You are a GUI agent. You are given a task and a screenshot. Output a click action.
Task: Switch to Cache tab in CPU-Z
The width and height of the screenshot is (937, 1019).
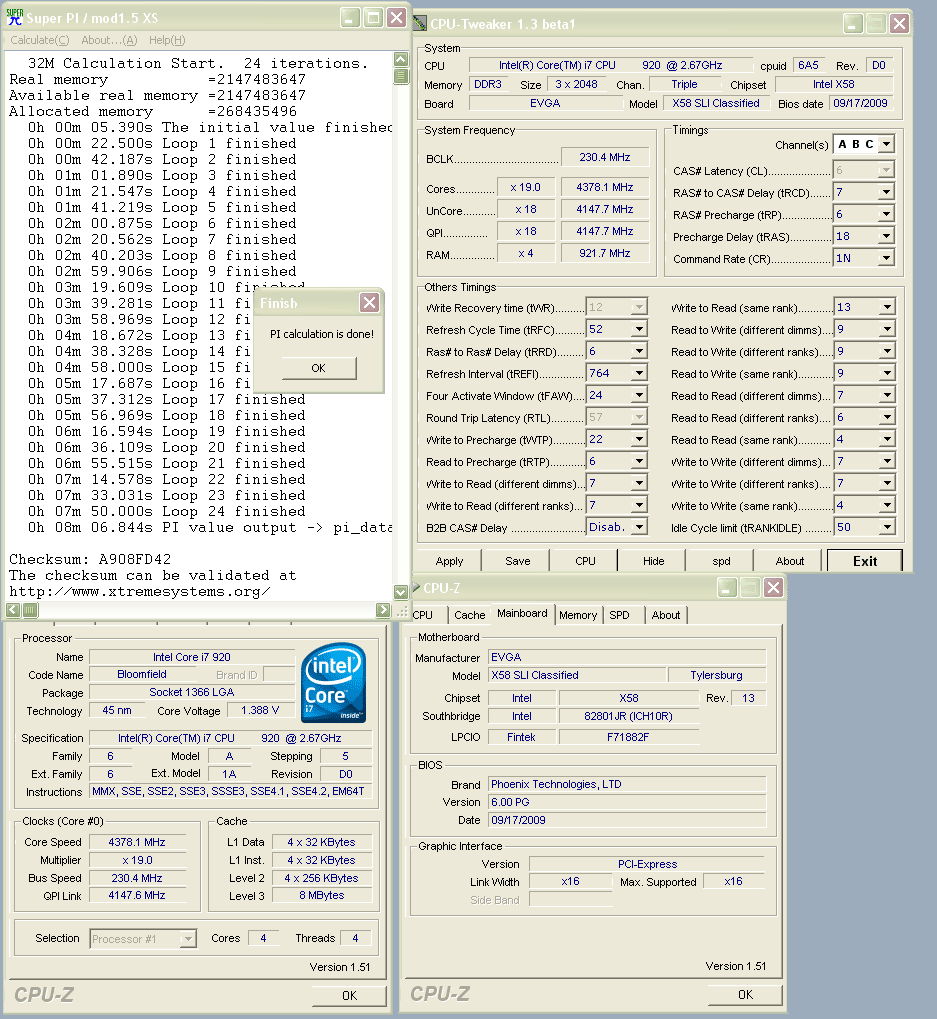[x=470, y=615]
